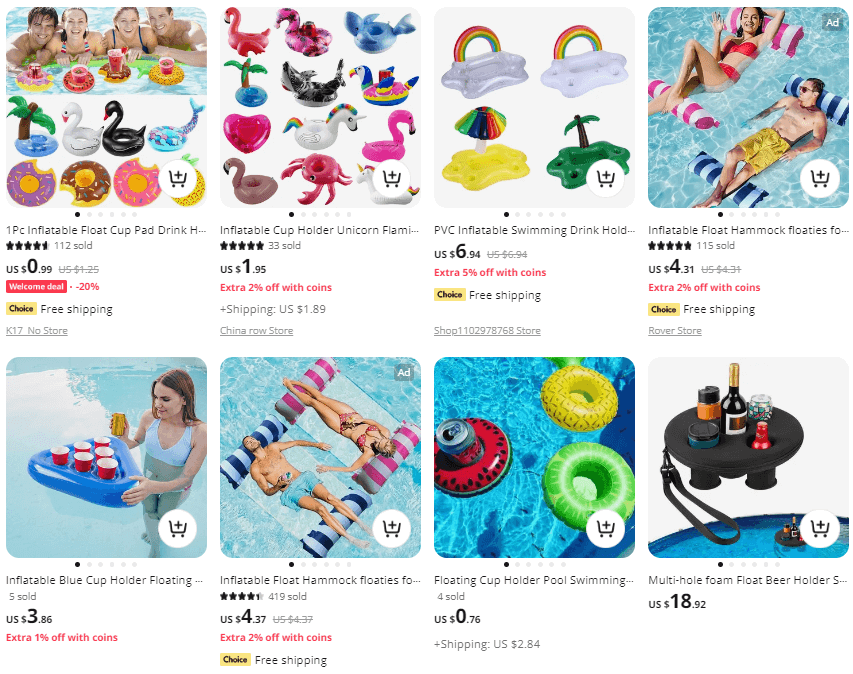Image resolution: width=853 pixels, height=674 pixels.
Task: Select second carousel dot under rainbow holder
Action: pyautogui.click(x=517, y=214)
